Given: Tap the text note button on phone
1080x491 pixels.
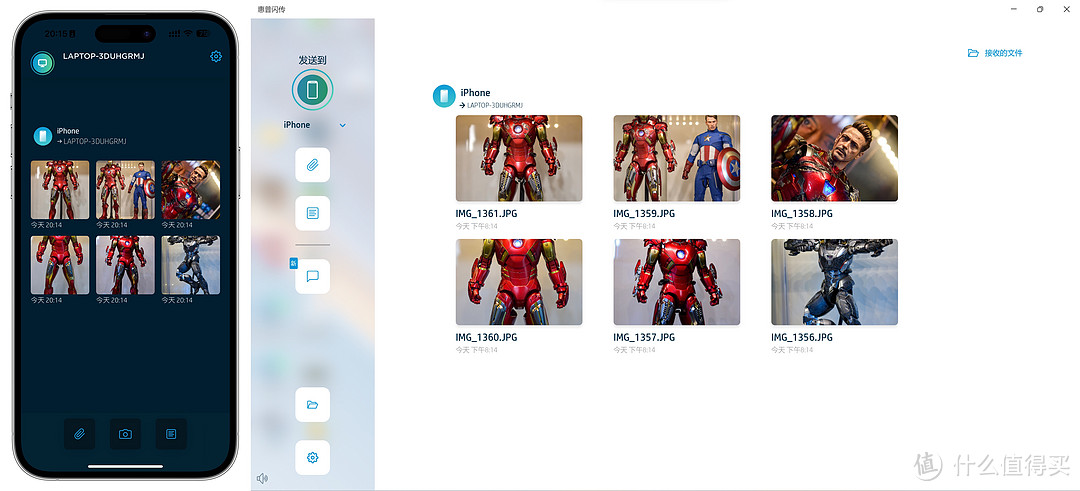Looking at the screenshot, I should coord(171,434).
